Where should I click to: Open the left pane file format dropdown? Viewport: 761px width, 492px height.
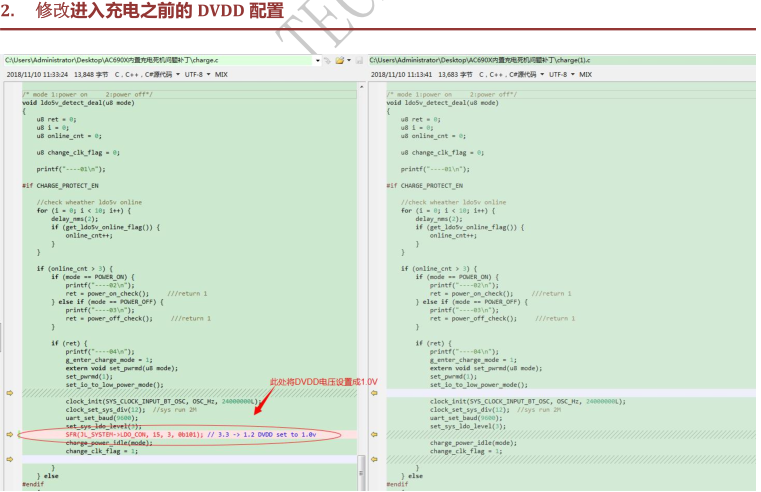point(147,74)
